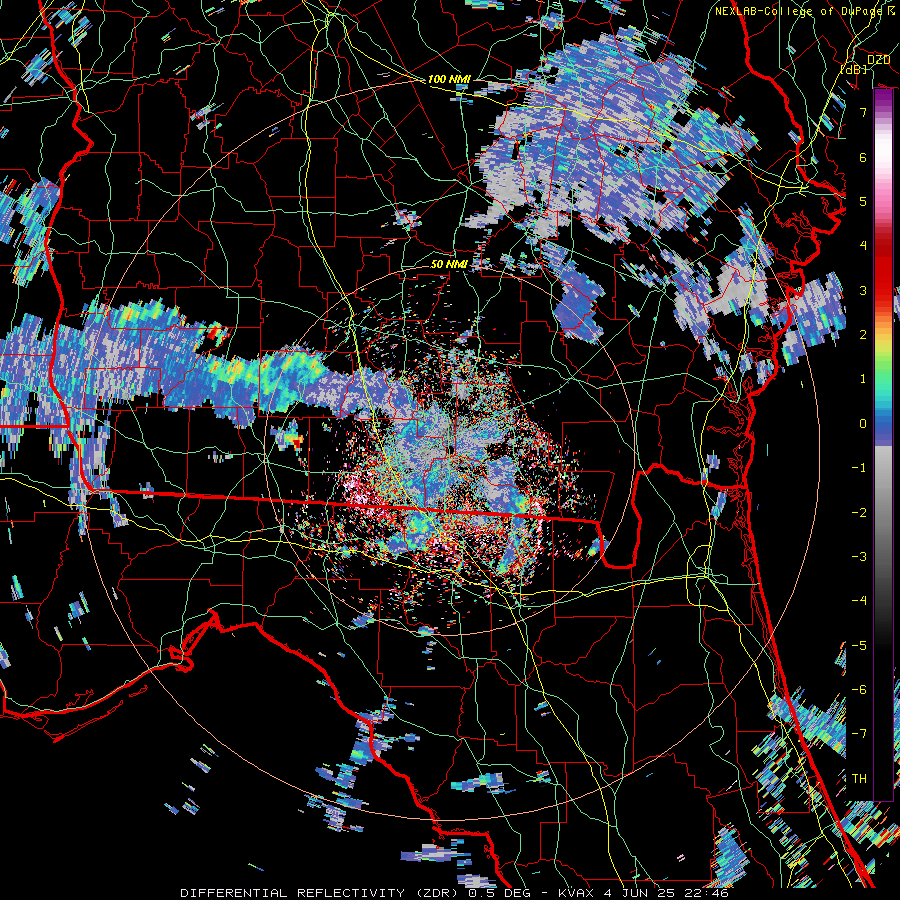Click the ZDR color bar legend
The height and width of the screenshot is (900, 900).
click(883, 445)
